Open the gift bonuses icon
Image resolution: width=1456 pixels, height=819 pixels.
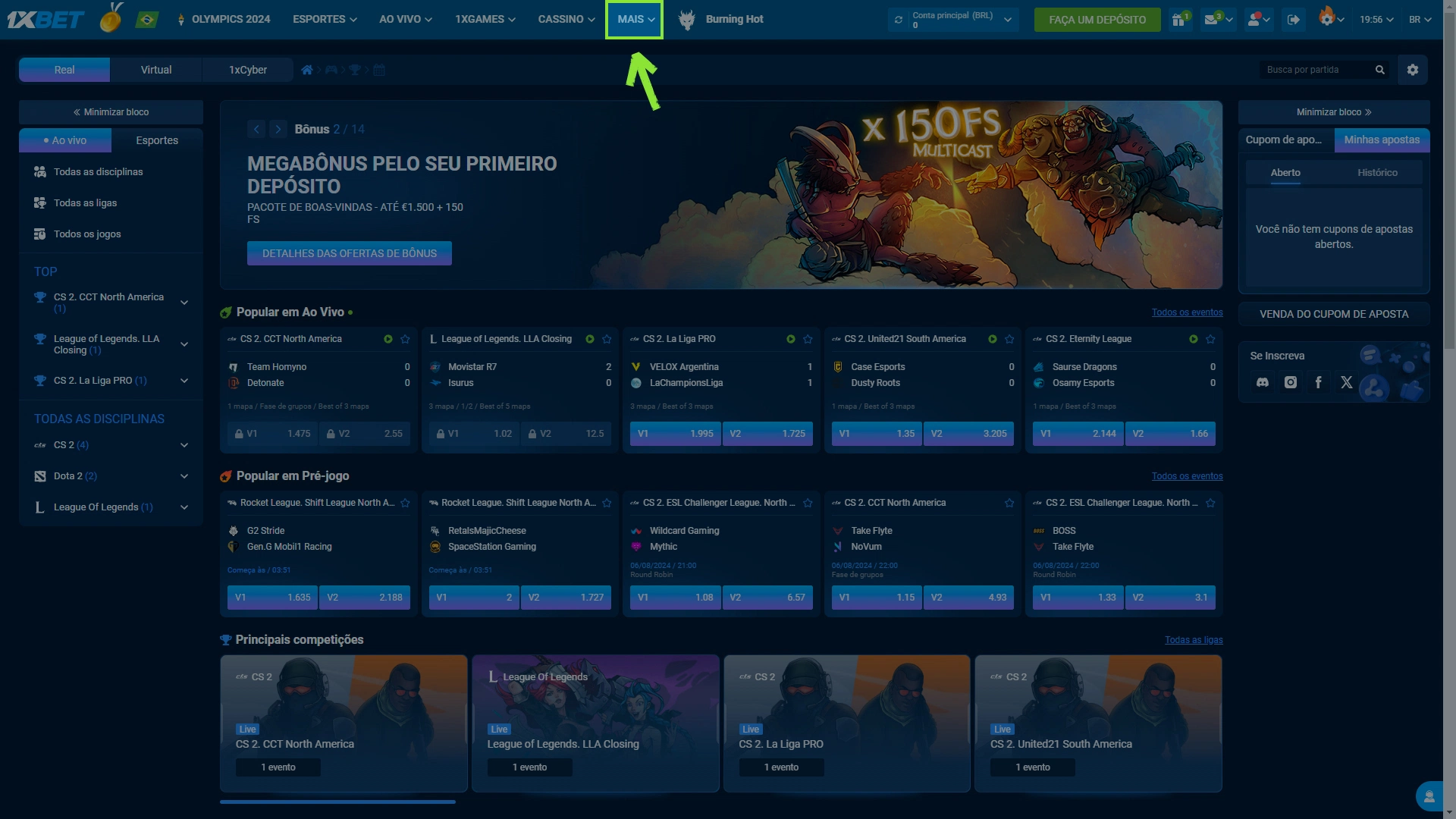click(1179, 20)
